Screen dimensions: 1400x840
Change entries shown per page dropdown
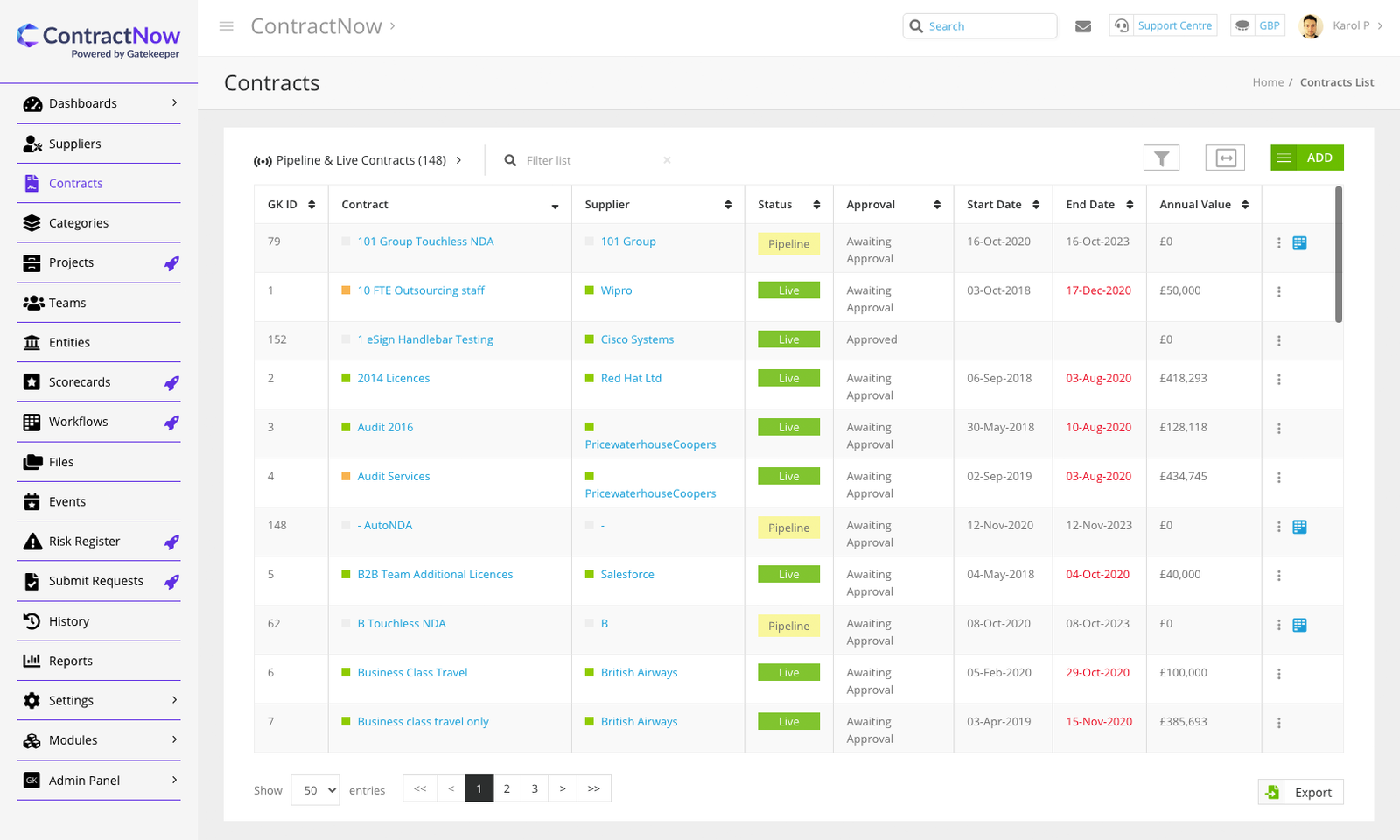[x=315, y=790]
